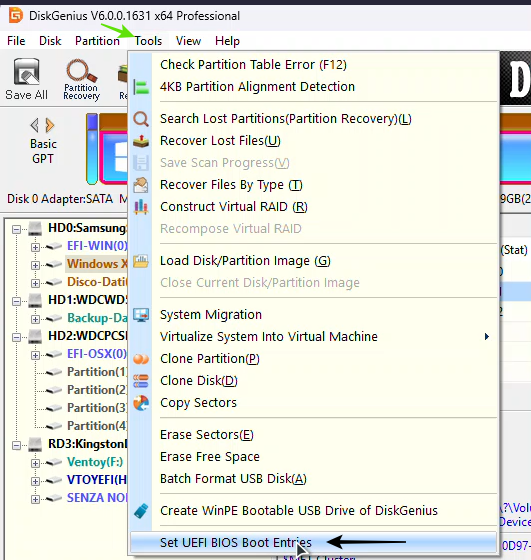The height and width of the screenshot is (560, 531).
Task: Click the Save All toolbar icon
Action: tap(26, 72)
